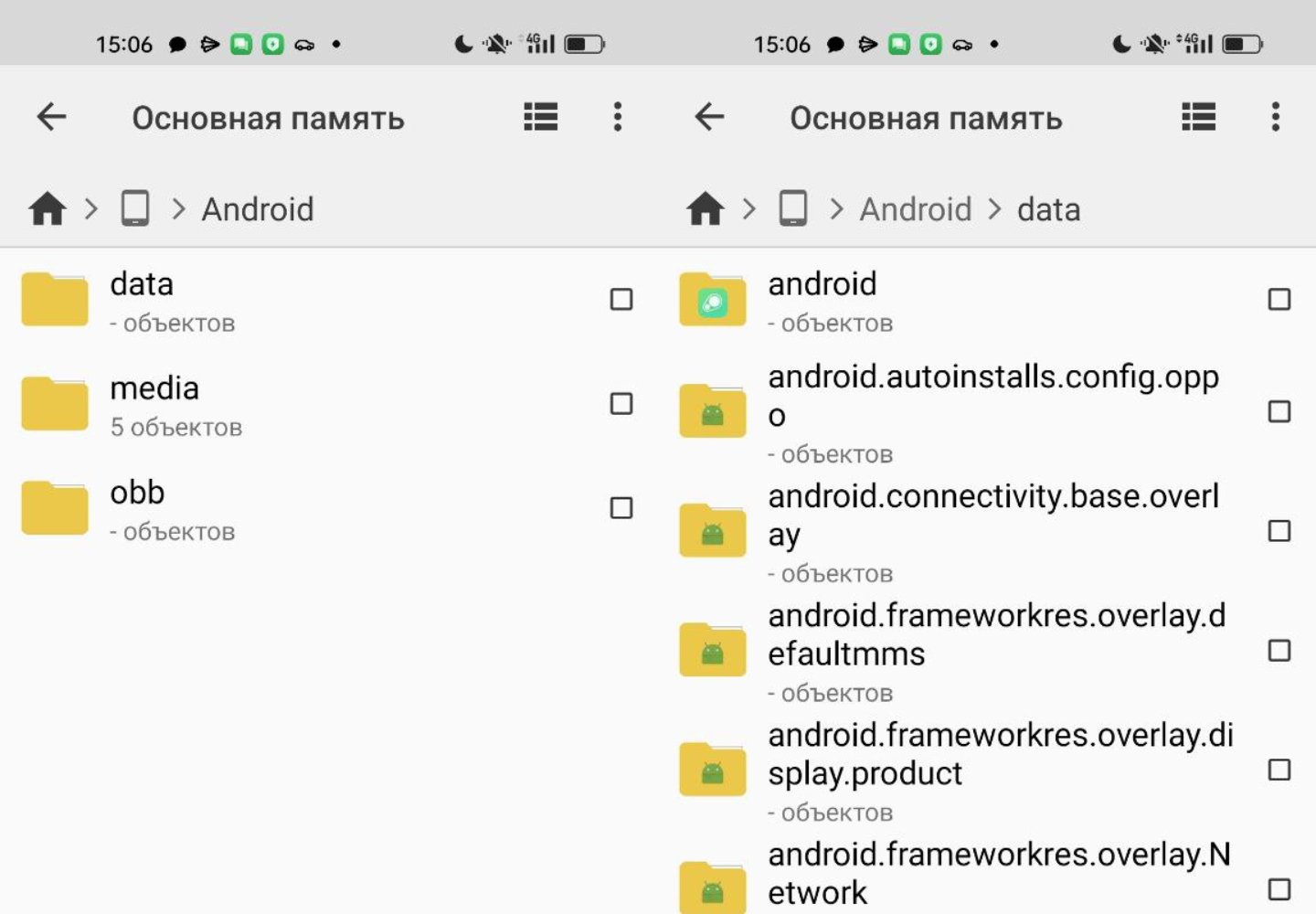The height and width of the screenshot is (914, 1316).
Task: Switch list view in left pane
Action: coord(541,117)
